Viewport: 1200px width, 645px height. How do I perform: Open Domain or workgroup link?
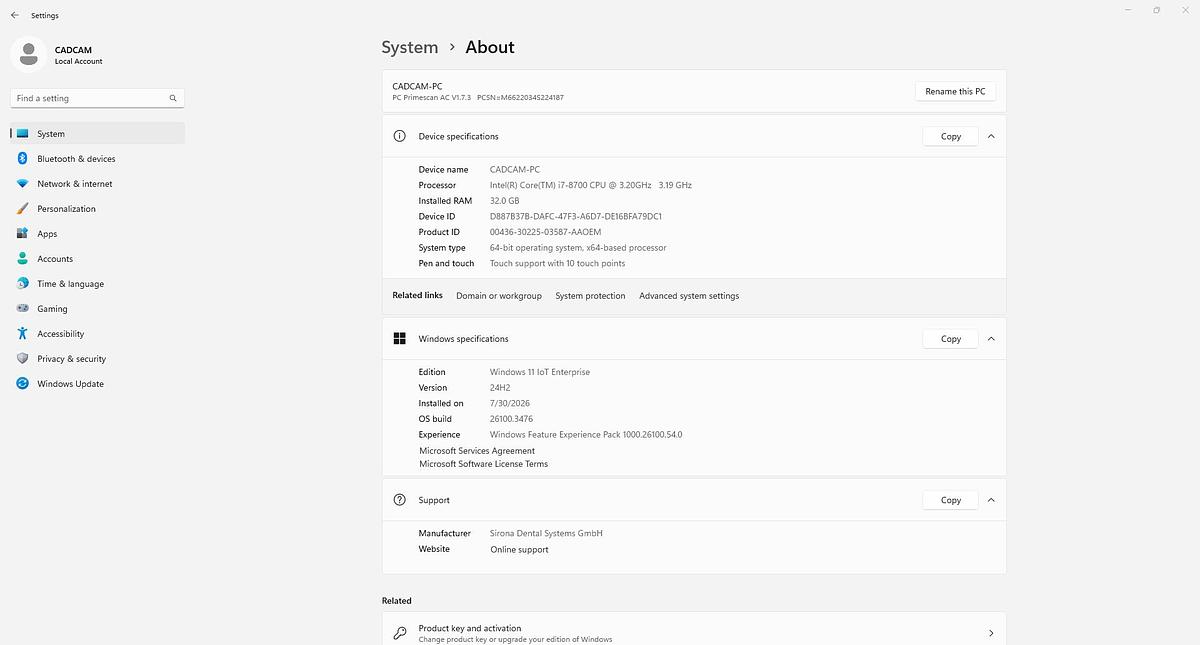point(499,296)
